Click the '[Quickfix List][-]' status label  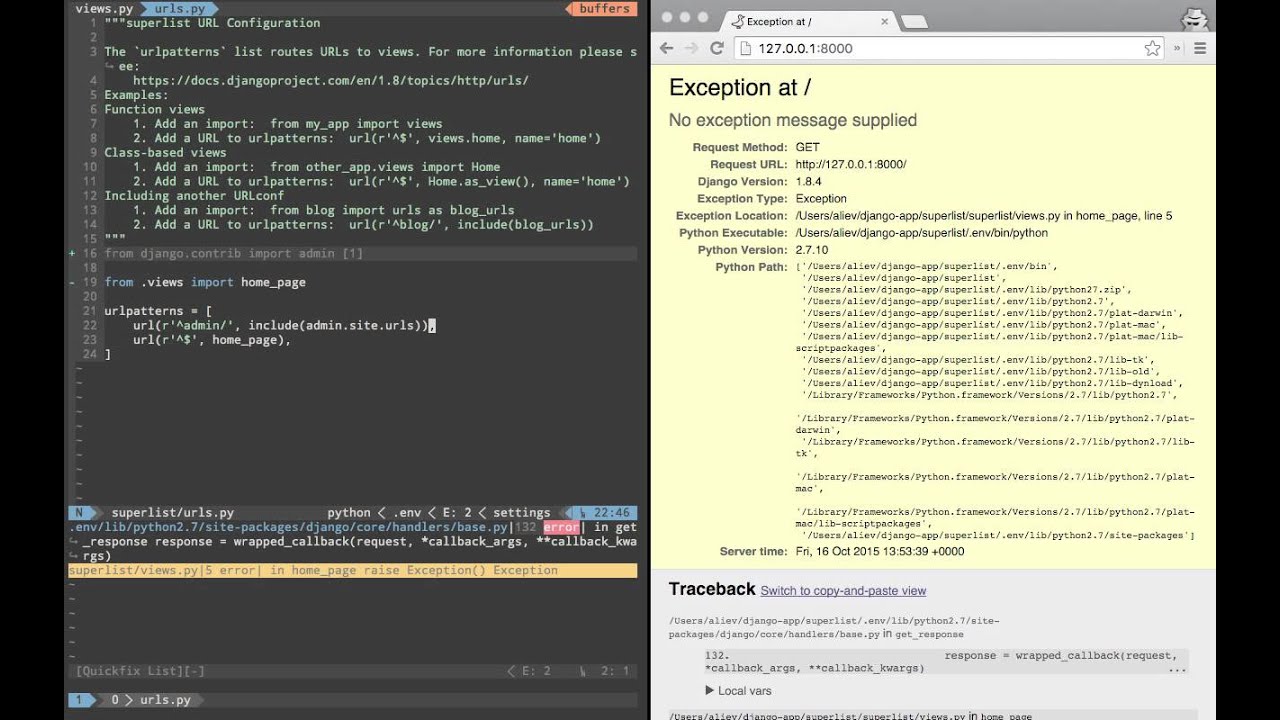pyautogui.click(x=140, y=671)
